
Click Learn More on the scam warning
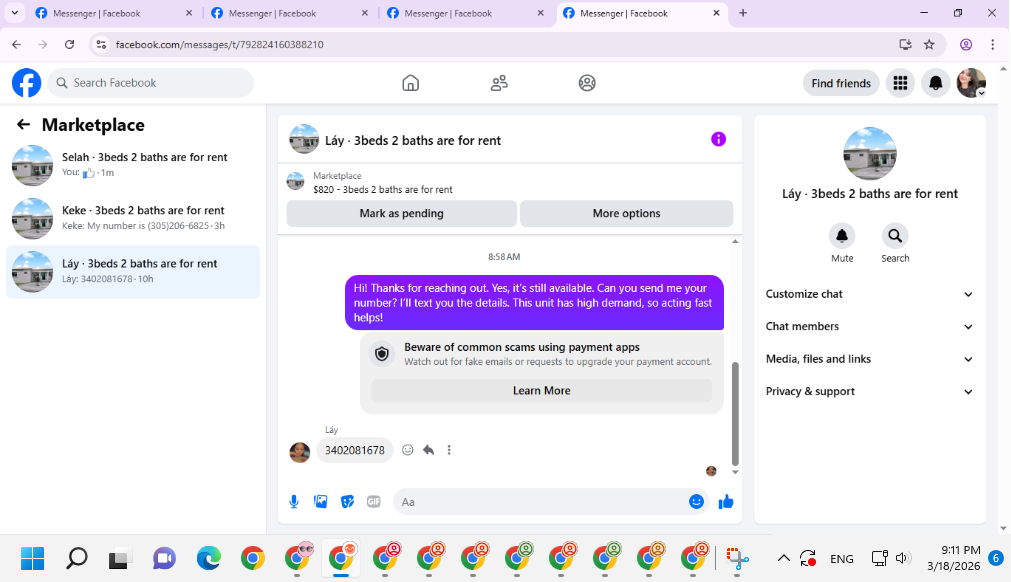coord(542,391)
